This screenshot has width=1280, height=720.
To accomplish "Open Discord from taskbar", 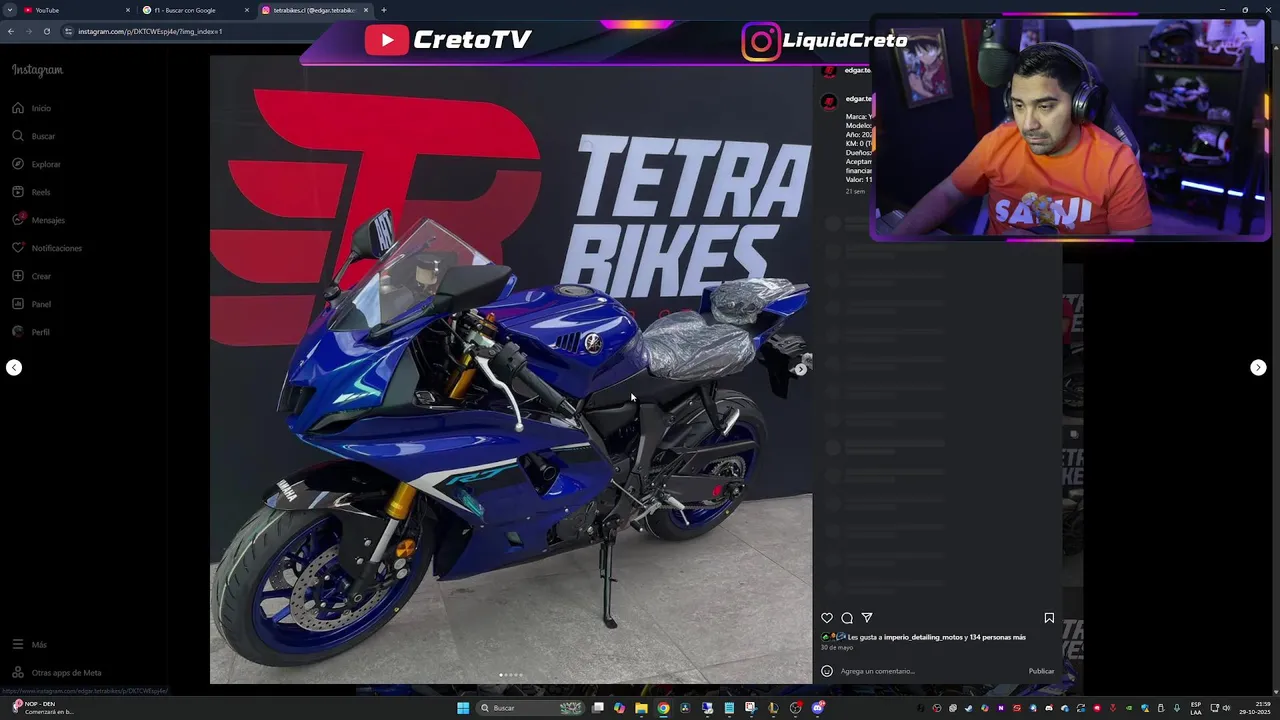I will click(x=818, y=708).
